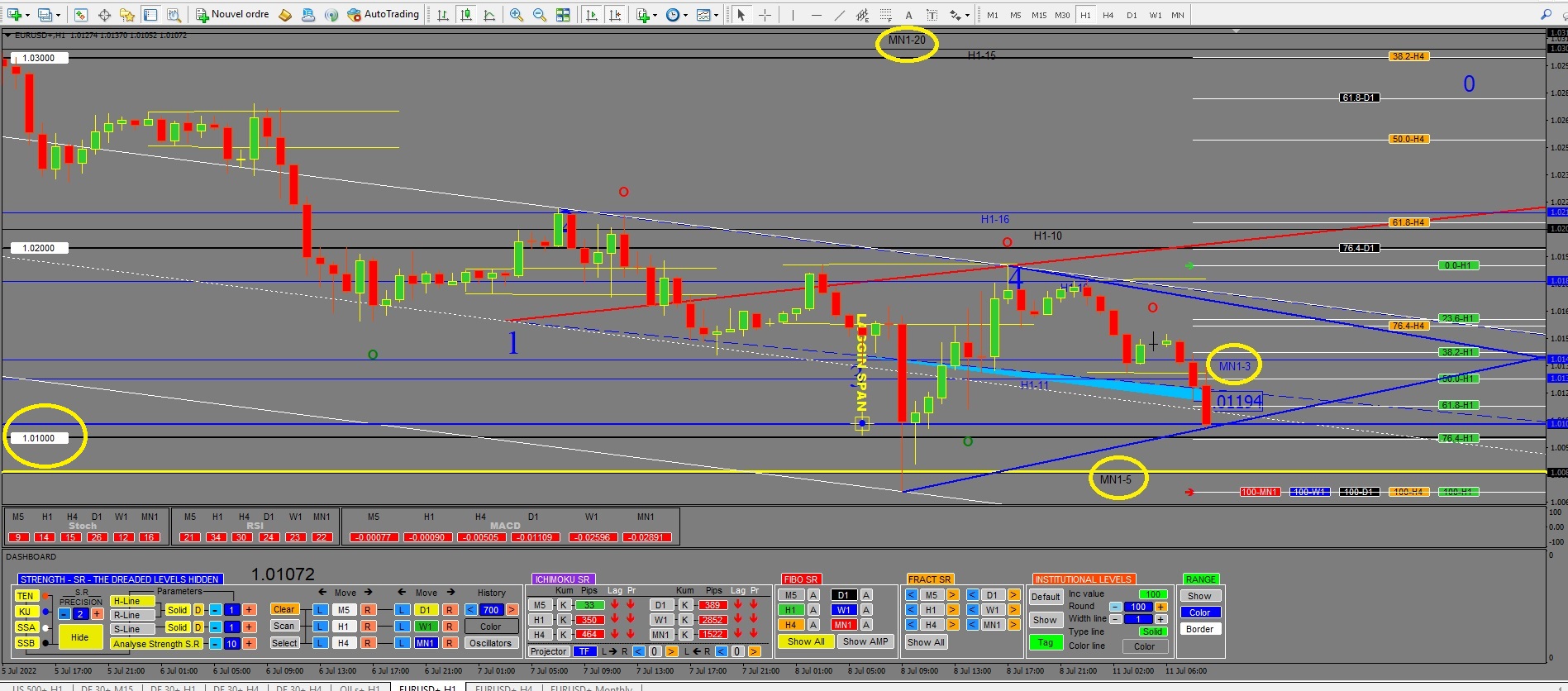1568x691 pixels.
Task: Toggle the TEN Ichimoku line
Action: tap(26, 596)
